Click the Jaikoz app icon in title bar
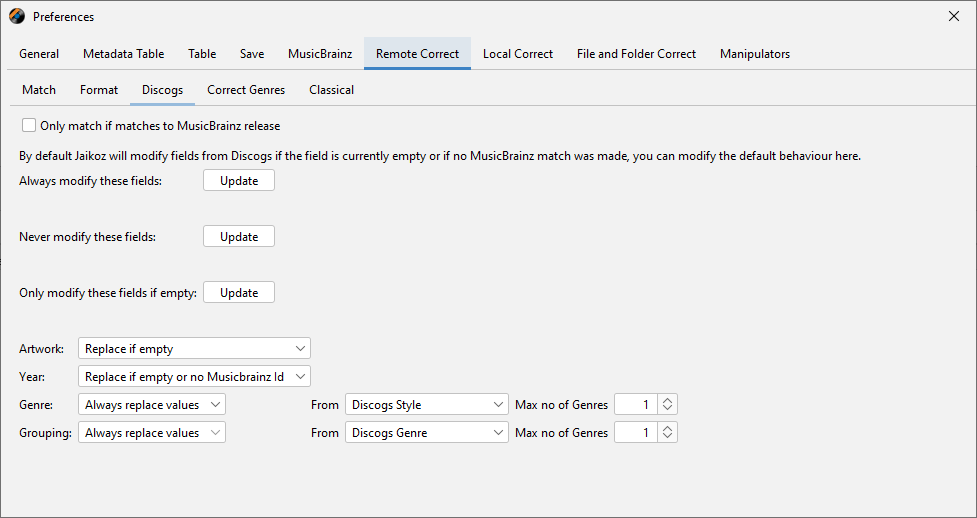 (x=17, y=16)
